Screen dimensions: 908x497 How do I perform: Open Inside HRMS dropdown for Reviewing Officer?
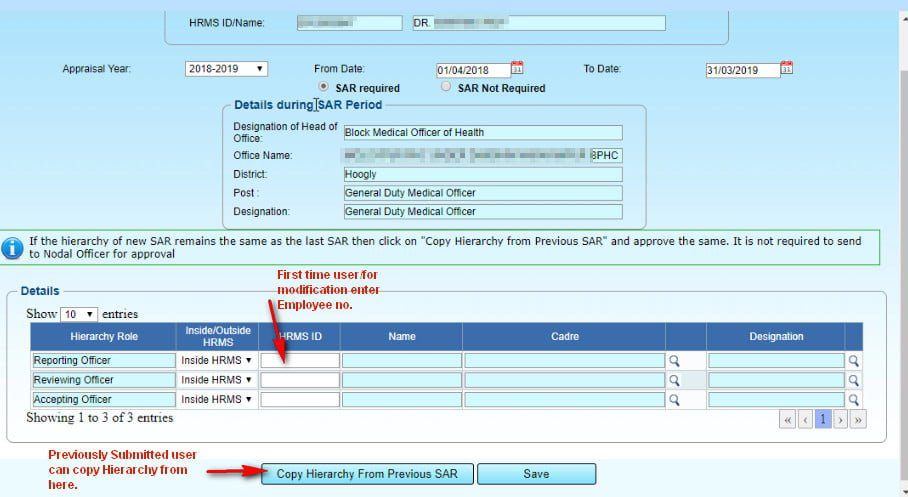217,380
